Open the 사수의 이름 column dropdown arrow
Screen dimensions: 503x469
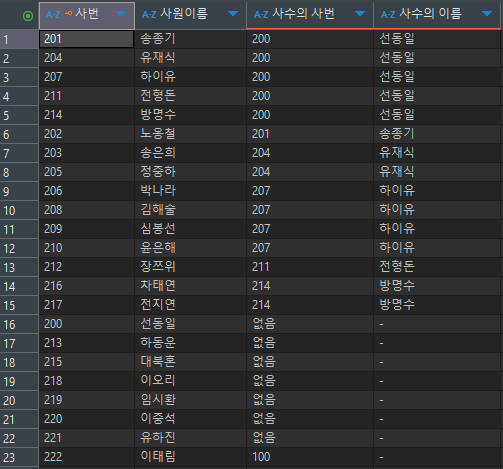[x=487, y=14]
